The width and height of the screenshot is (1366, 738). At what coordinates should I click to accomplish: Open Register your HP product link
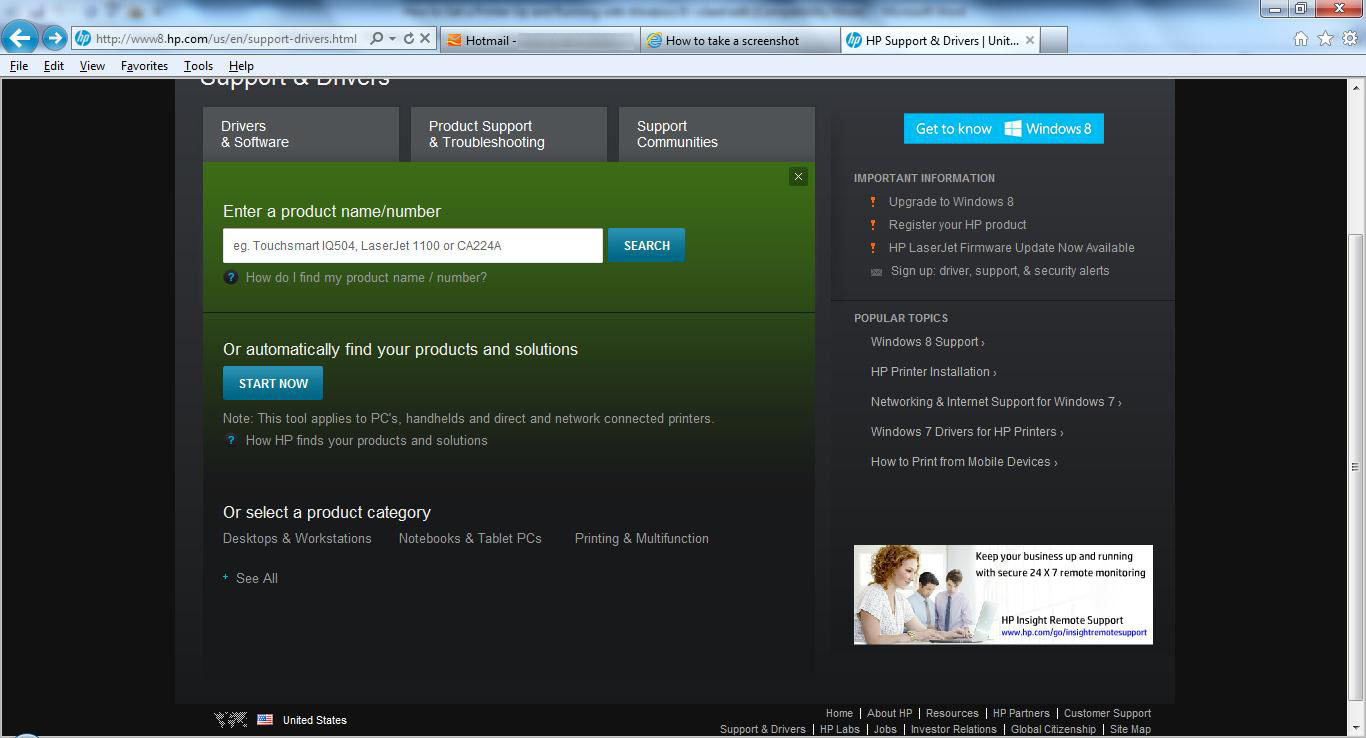tap(957, 225)
